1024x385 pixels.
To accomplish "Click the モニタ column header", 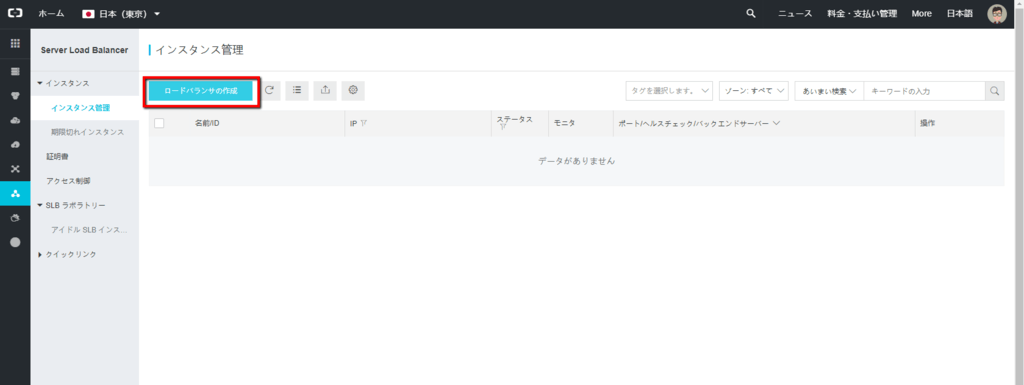I will pos(564,123).
